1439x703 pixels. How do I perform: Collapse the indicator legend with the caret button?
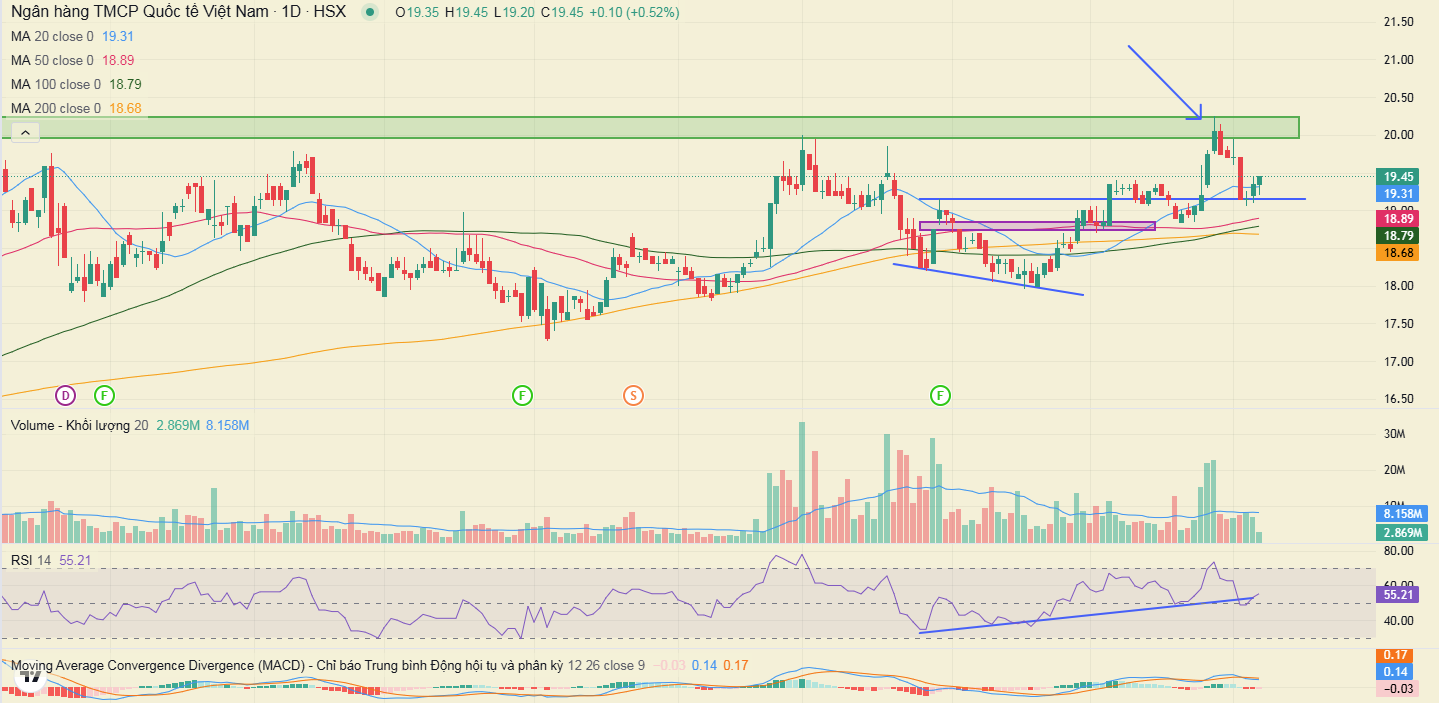(x=25, y=132)
